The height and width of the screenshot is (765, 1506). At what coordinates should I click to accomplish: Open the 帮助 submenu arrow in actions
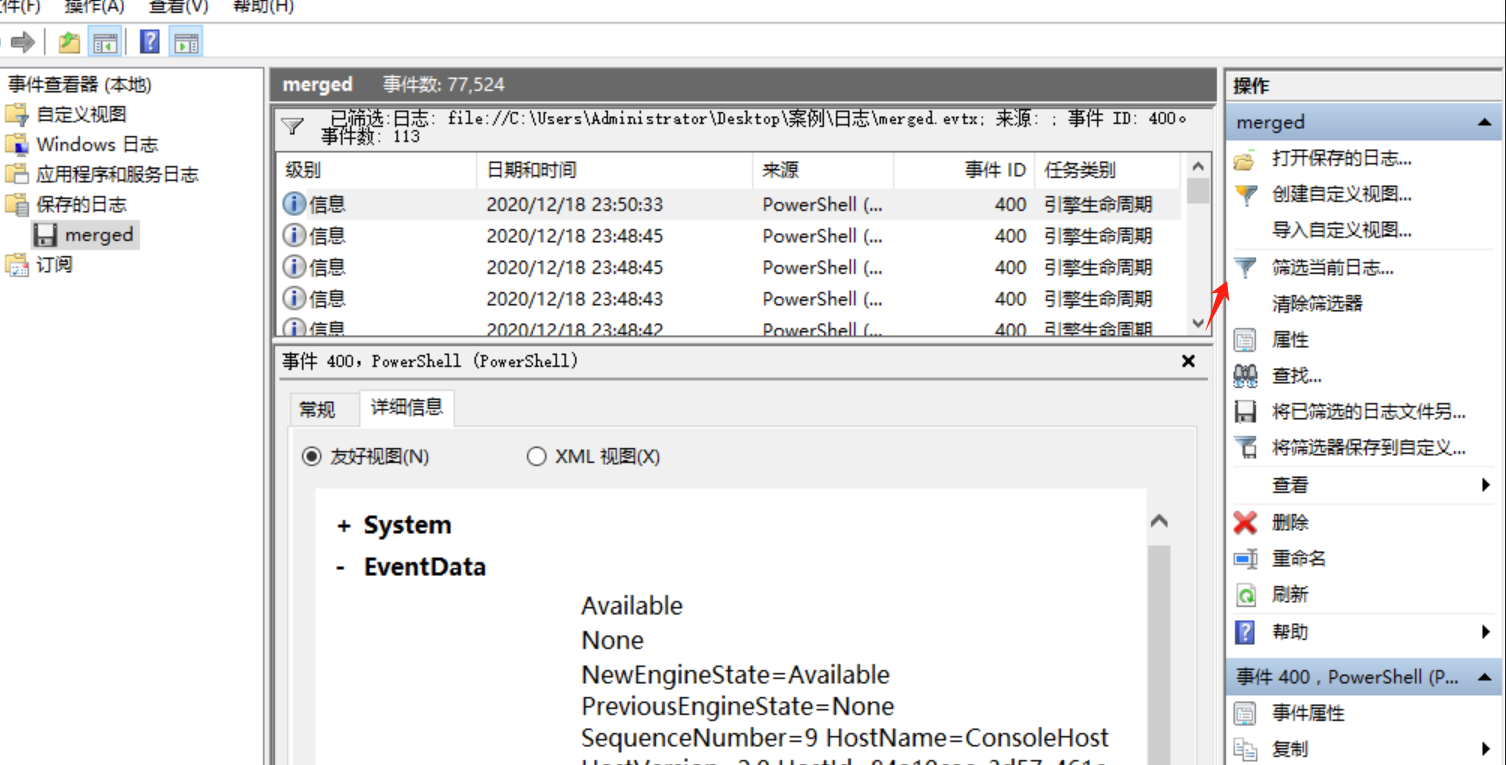click(x=1486, y=632)
